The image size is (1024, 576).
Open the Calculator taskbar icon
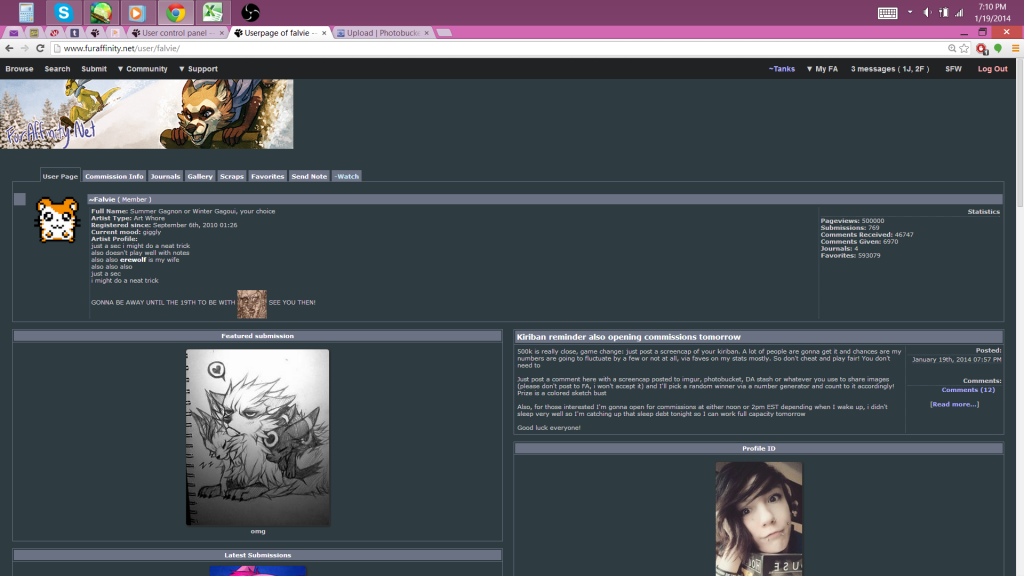coord(26,13)
